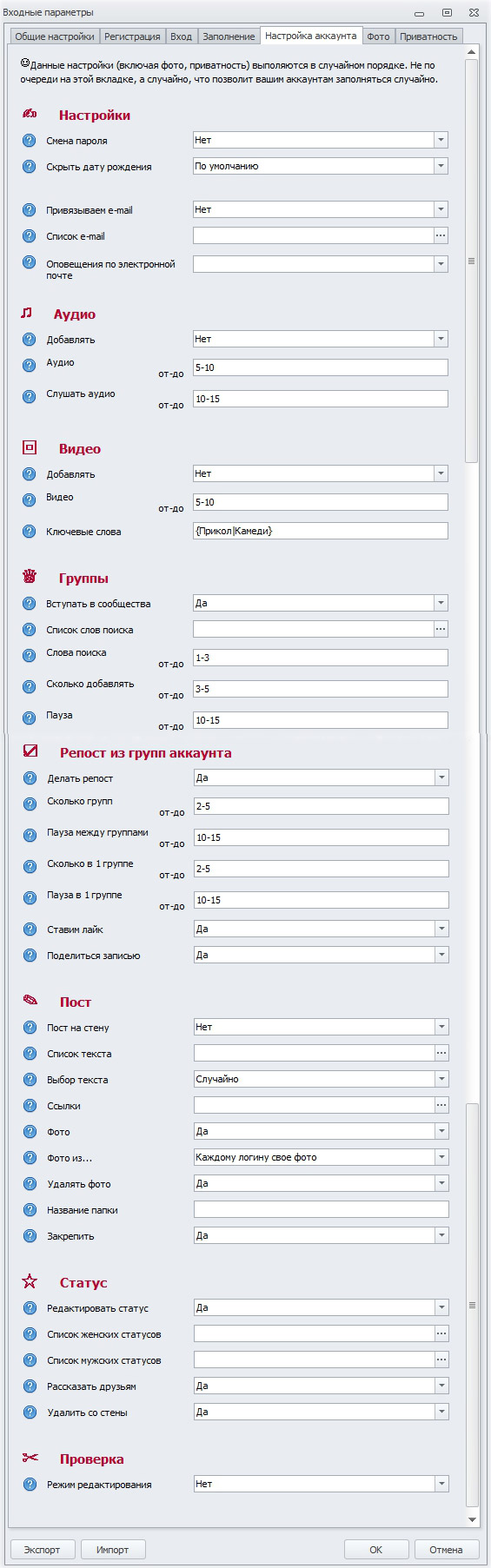Viewport: 491px width, 1568px height.
Task: Browse file for Список e-mail
Action: [441, 235]
